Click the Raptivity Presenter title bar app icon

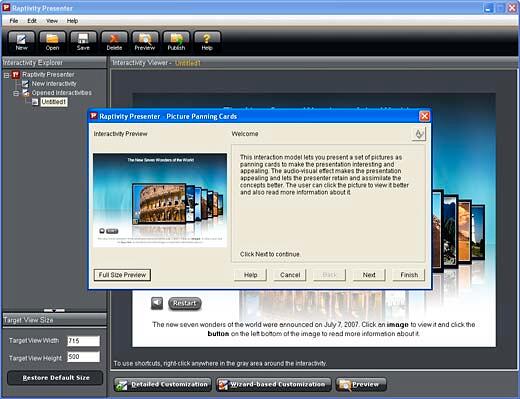6,7
